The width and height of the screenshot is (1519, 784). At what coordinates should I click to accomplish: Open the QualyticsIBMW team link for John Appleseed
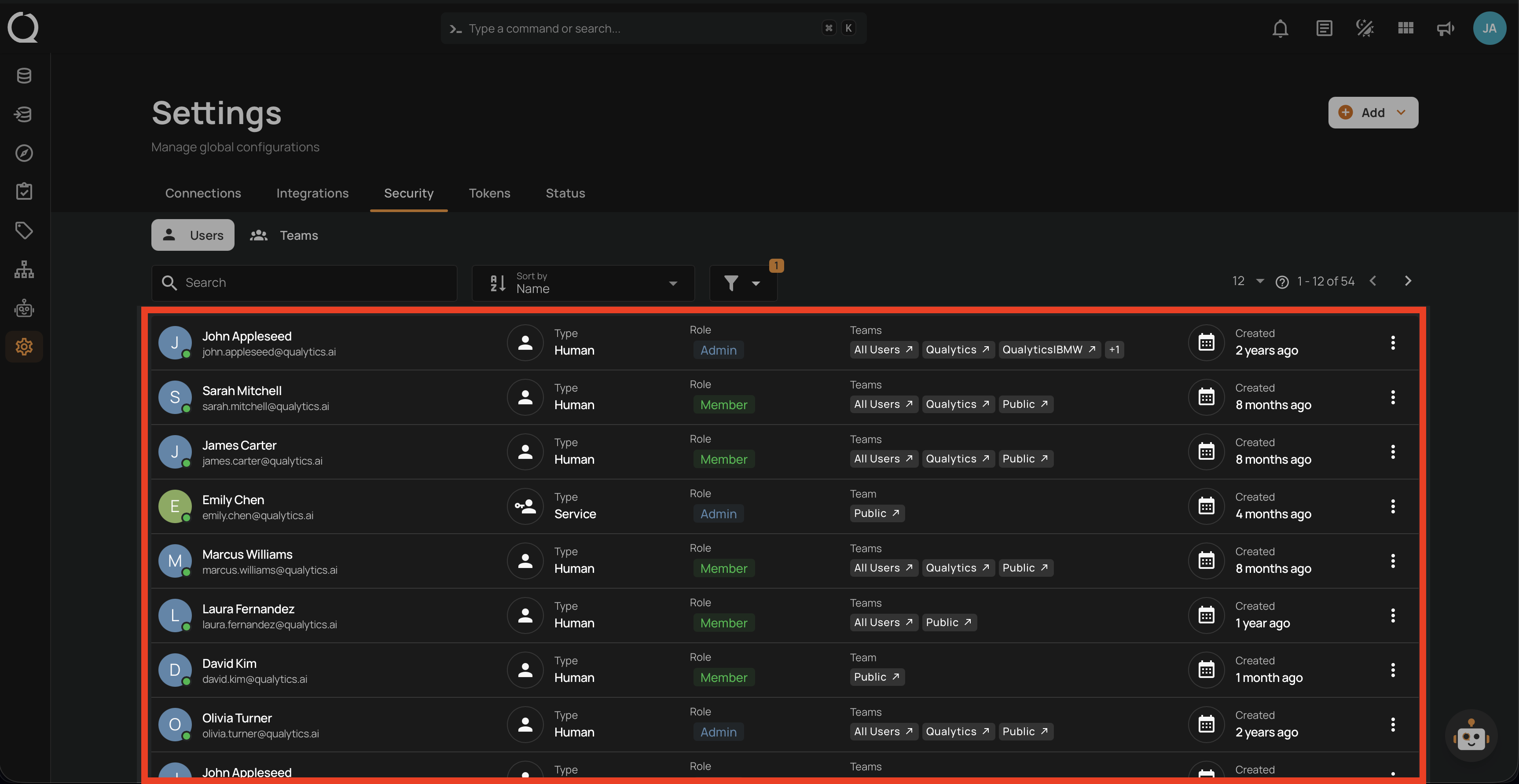1049,350
